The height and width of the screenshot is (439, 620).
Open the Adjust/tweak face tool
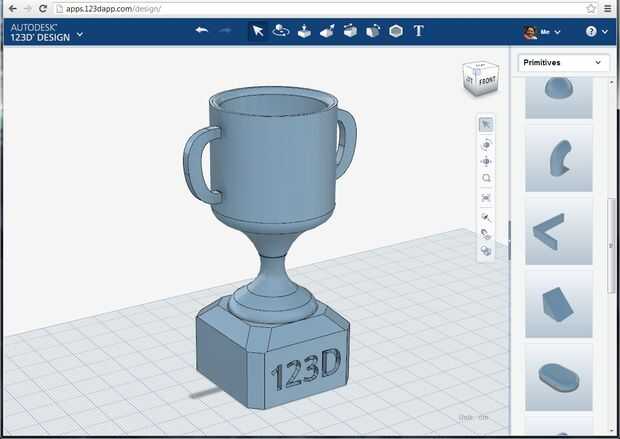pos(350,31)
